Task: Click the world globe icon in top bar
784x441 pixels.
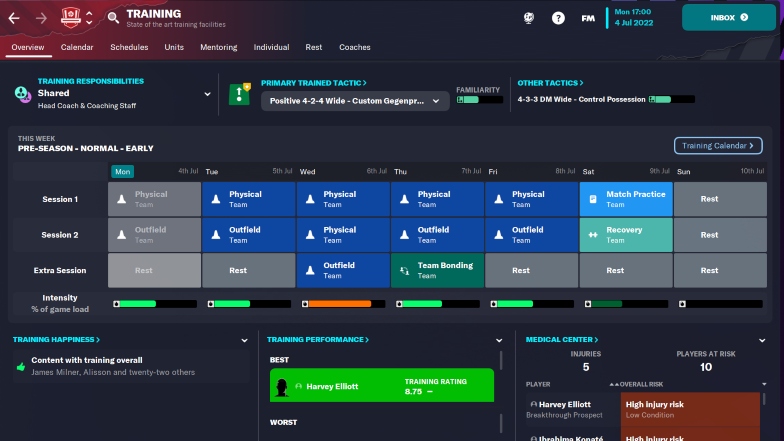Action: coord(528,18)
